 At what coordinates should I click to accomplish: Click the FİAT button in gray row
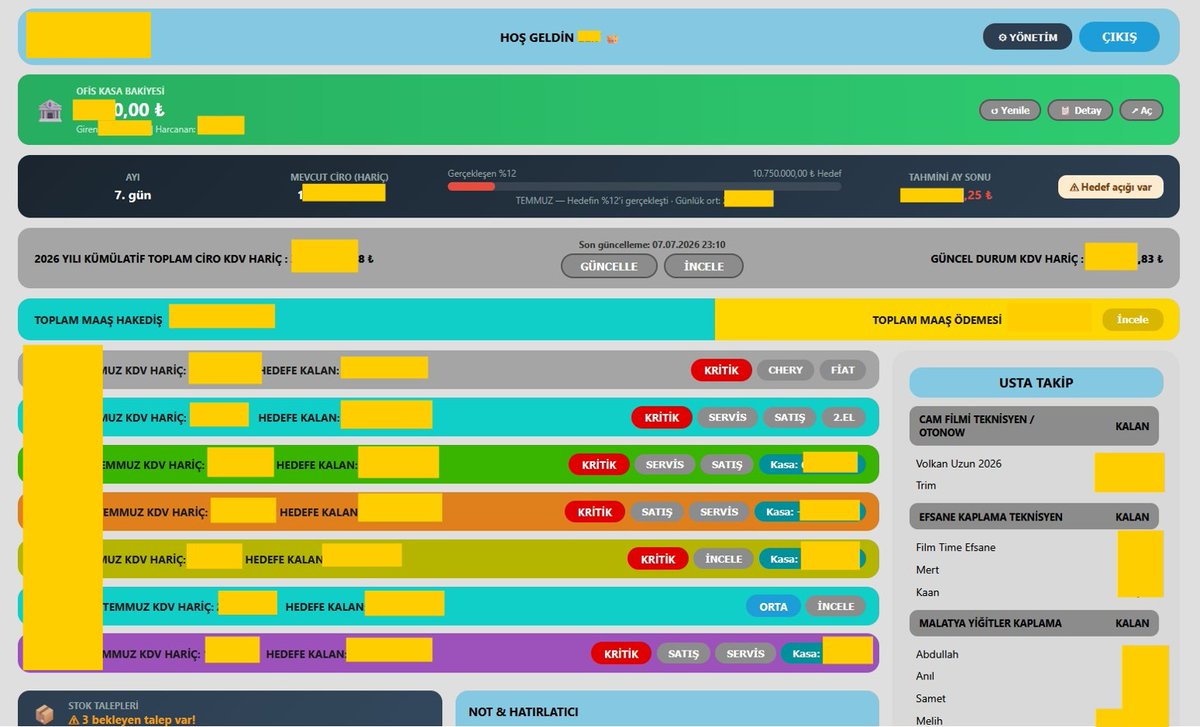coord(843,370)
